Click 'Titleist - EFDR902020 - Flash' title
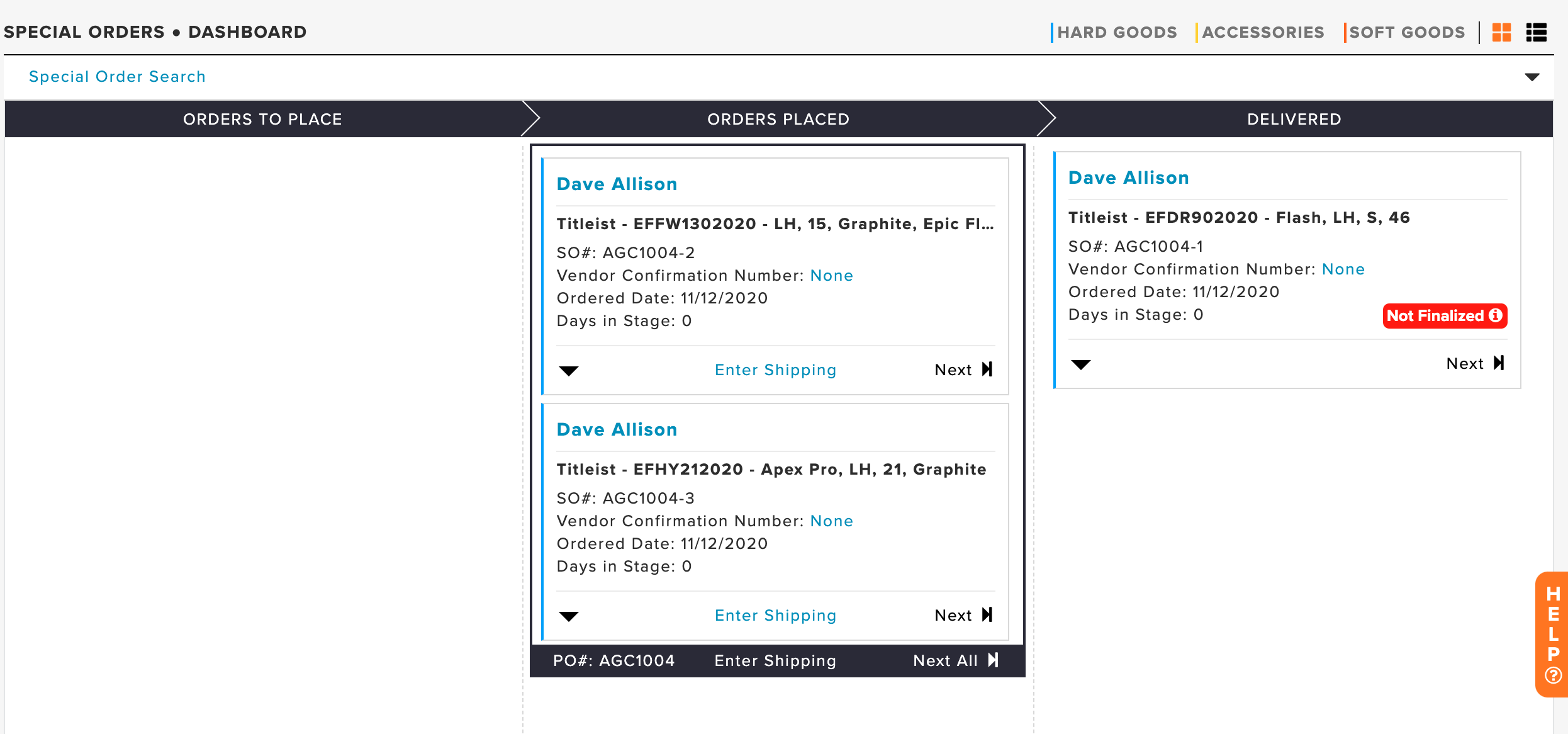This screenshot has height=734, width=1568. 1239,217
